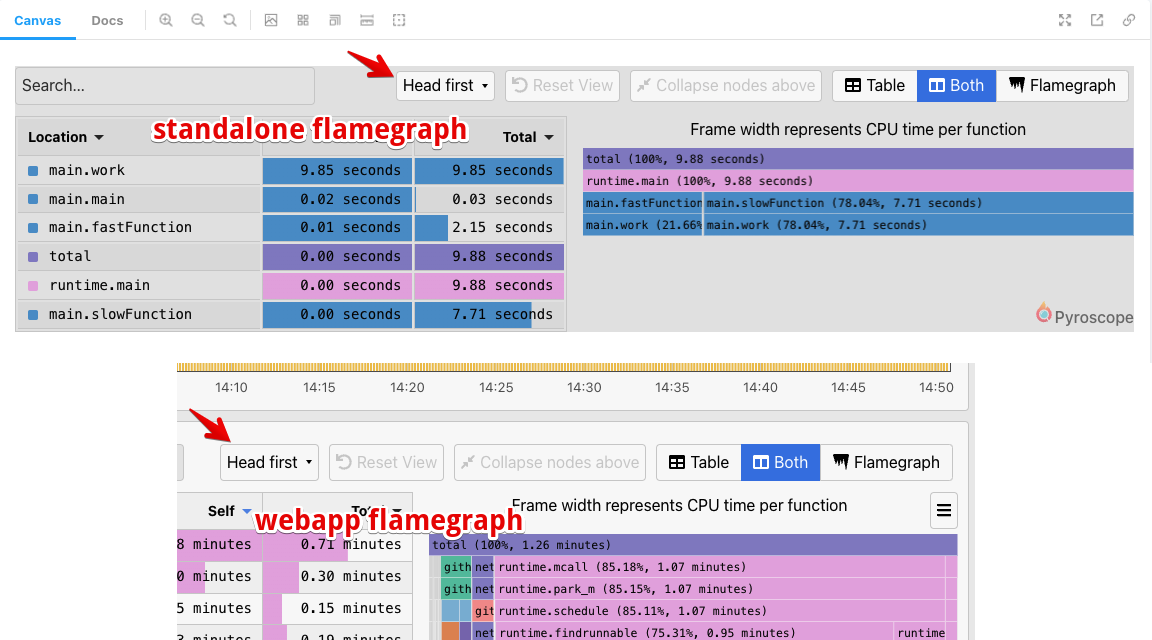Sort by the Location column header
This screenshot has height=640, width=1152.
click(x=65, y=137)
